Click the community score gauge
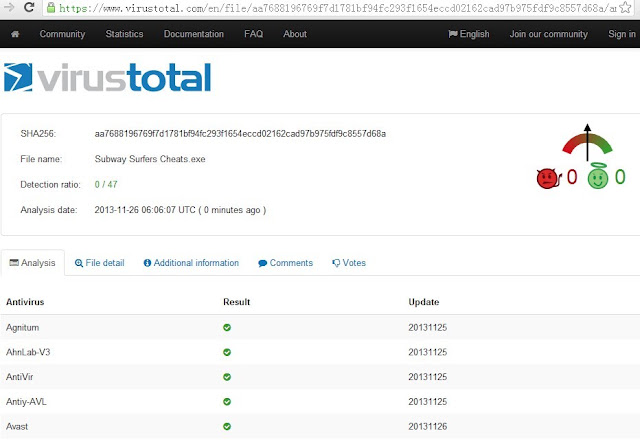 587,142
